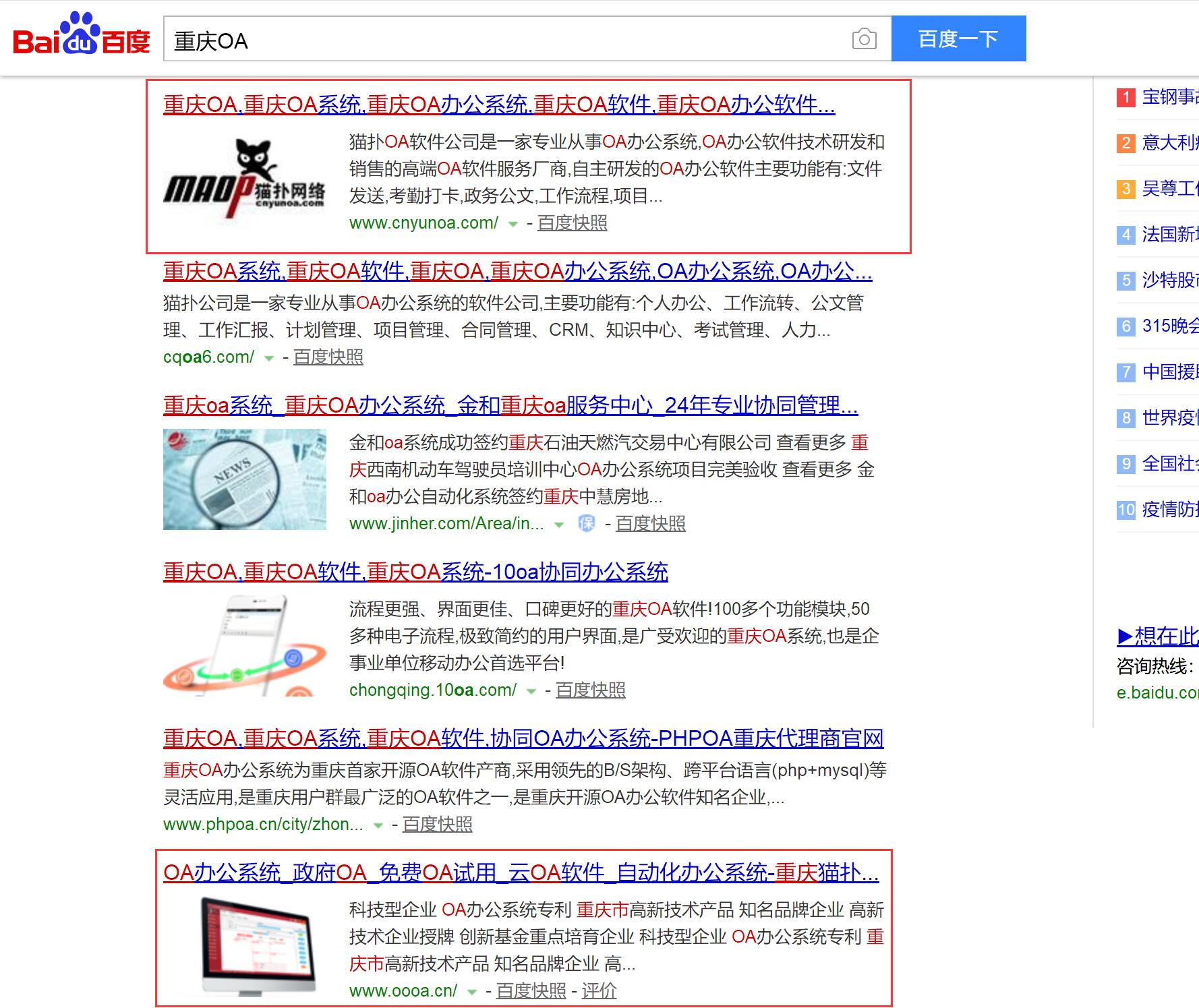This screenshot has width=1199, height=1008.
Task: Click snippet text starting 流程更强、界面更佳
Action: point(614,636)
